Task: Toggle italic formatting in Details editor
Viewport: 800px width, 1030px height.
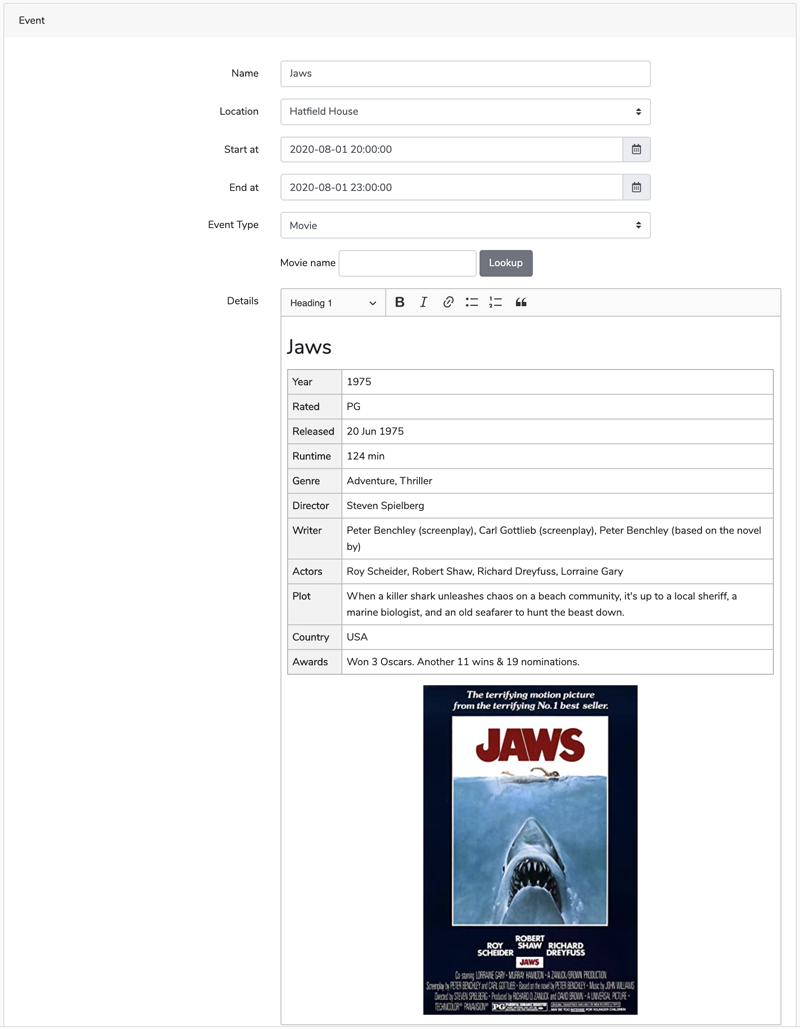Action: point(424,302)
